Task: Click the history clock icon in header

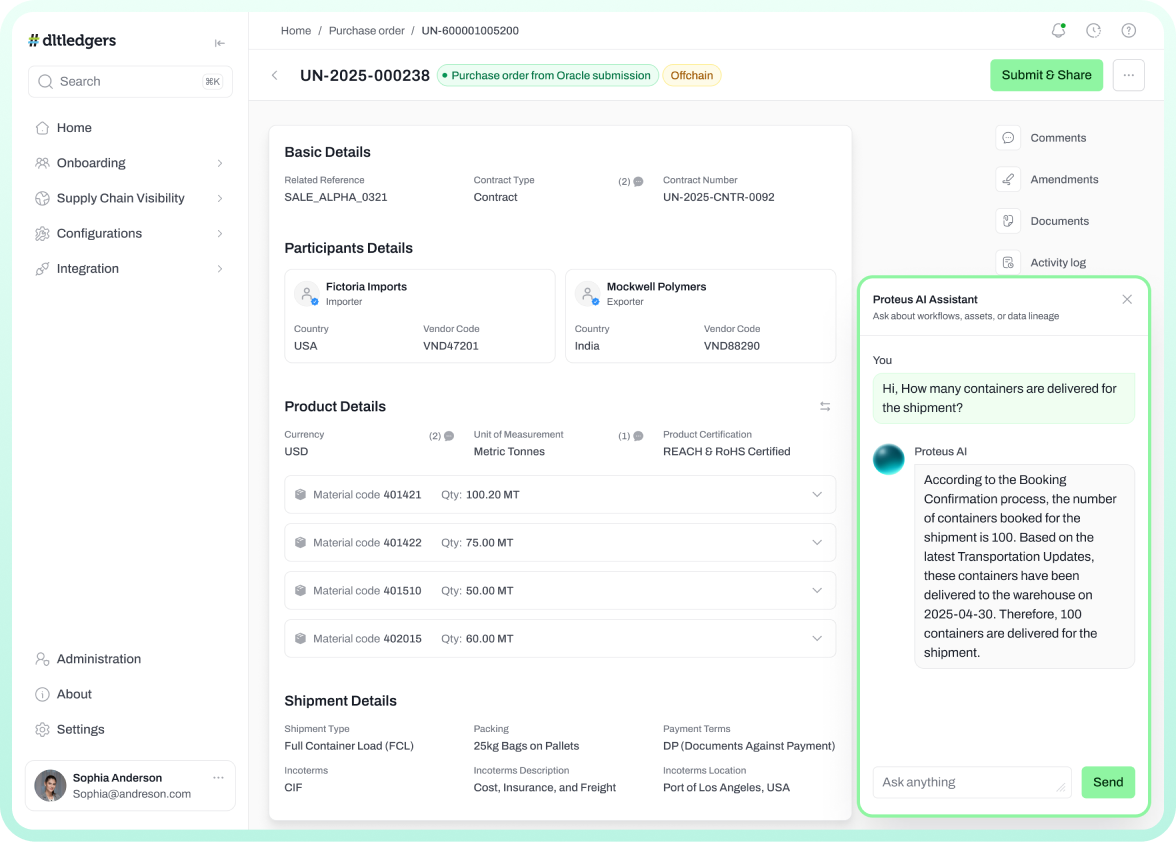Action: (x=1093, y=31)
